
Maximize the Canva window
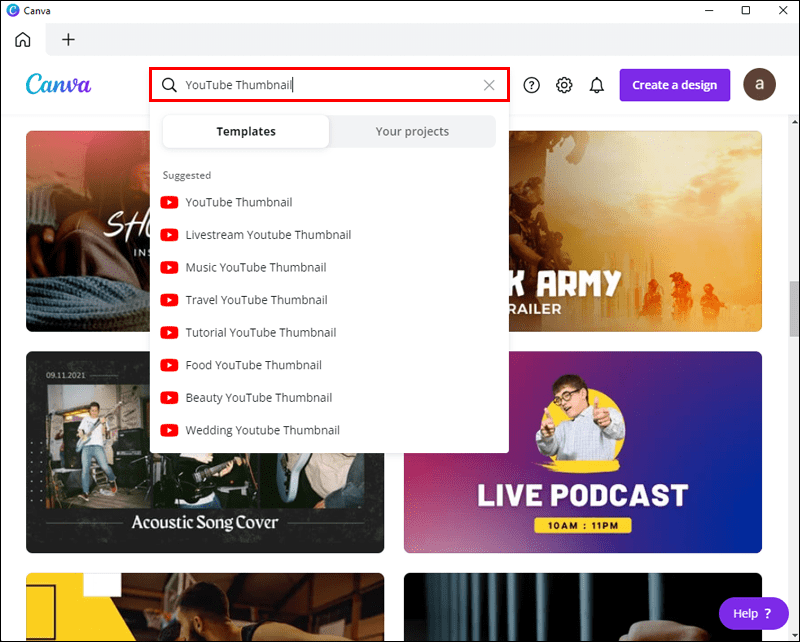[x=745, y=10]
